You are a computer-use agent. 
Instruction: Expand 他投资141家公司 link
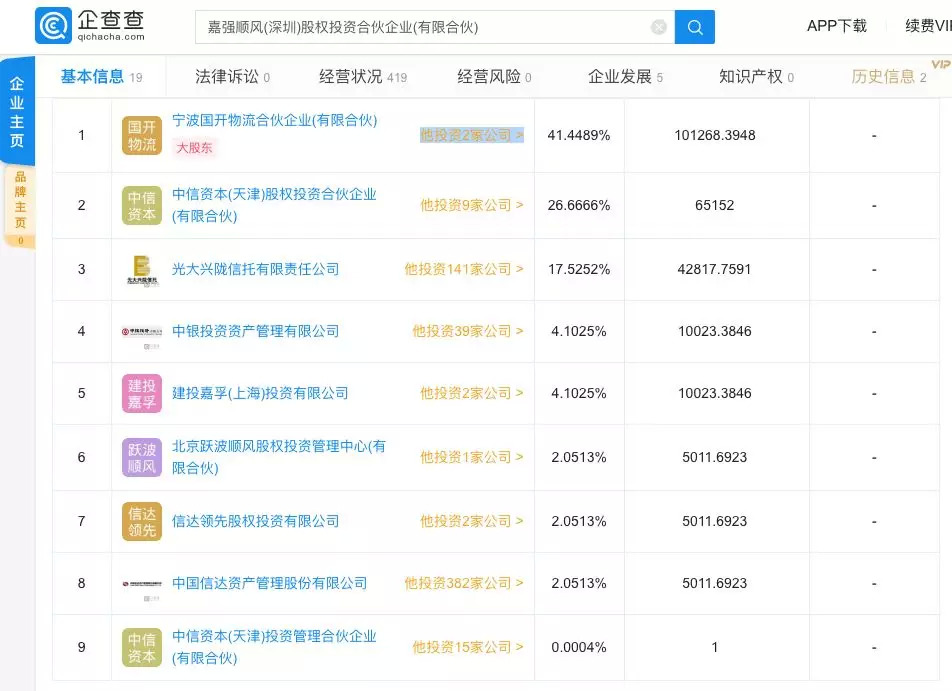(464, 269)
